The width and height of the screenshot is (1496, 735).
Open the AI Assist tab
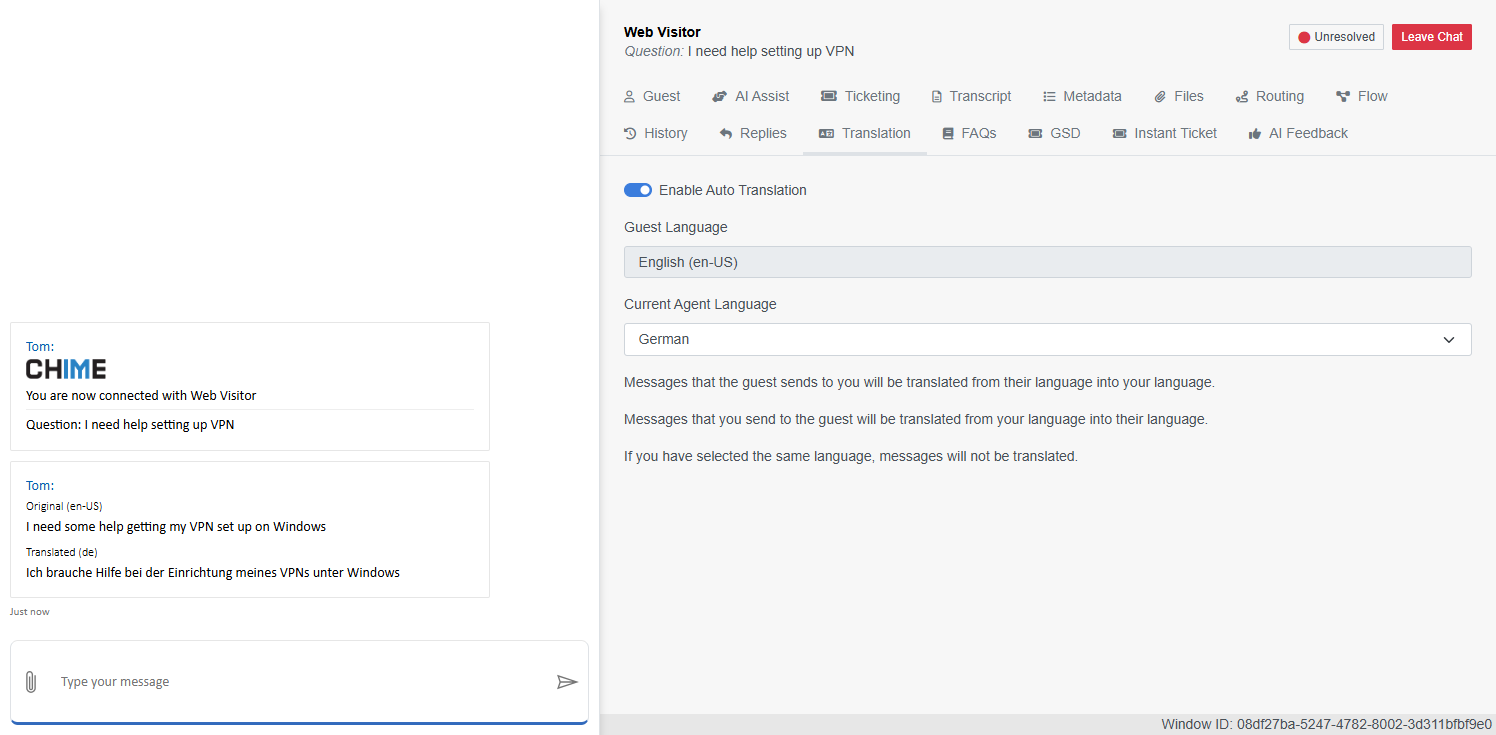tap(750, 97)
